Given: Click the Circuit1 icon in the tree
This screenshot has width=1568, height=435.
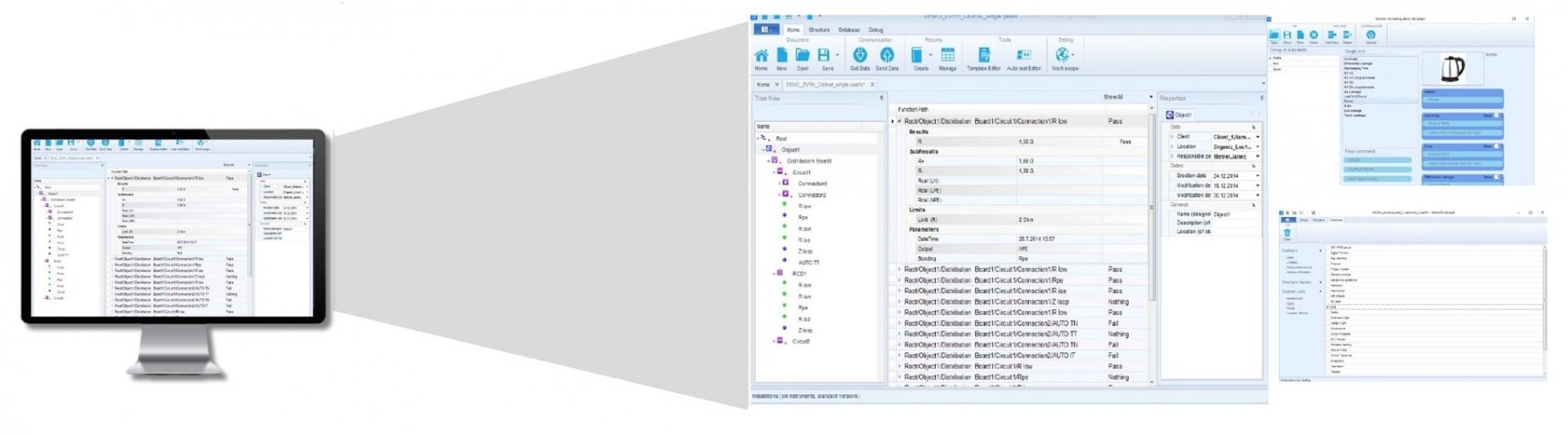Looking at the screenshot, I should coord(781,172).
